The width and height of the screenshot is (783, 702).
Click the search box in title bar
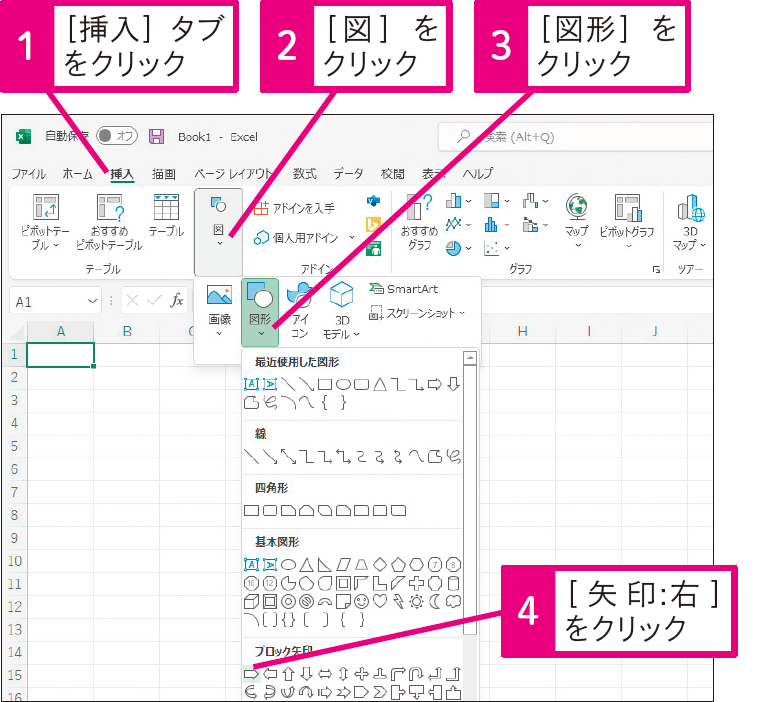574,136
